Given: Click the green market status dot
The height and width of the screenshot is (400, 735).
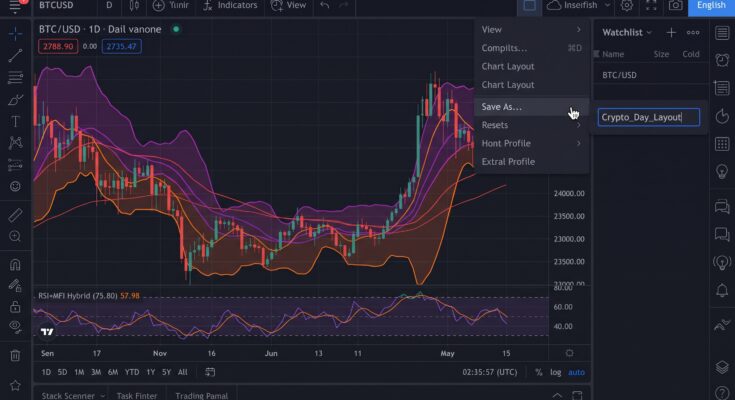Looking at the screenshot, I should 176,29.
